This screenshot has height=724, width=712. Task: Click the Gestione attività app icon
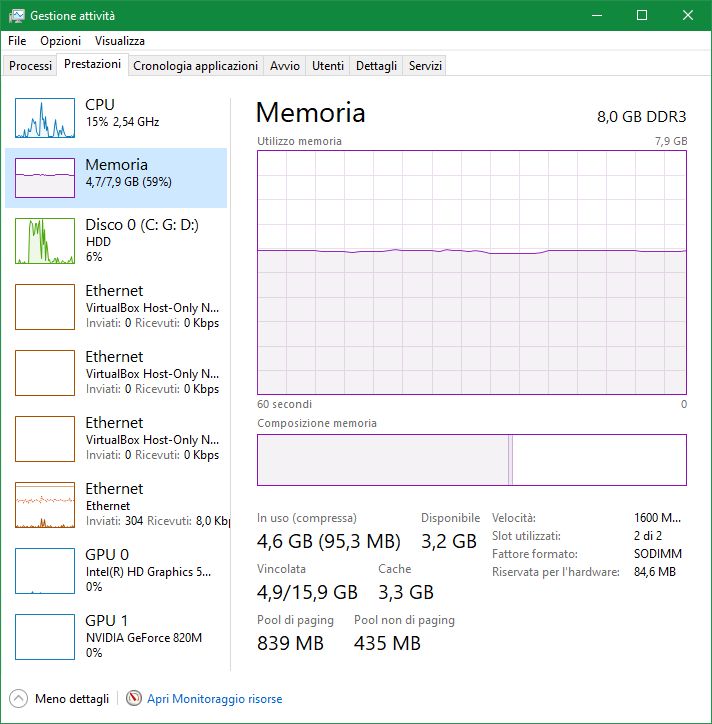[17, 16]
